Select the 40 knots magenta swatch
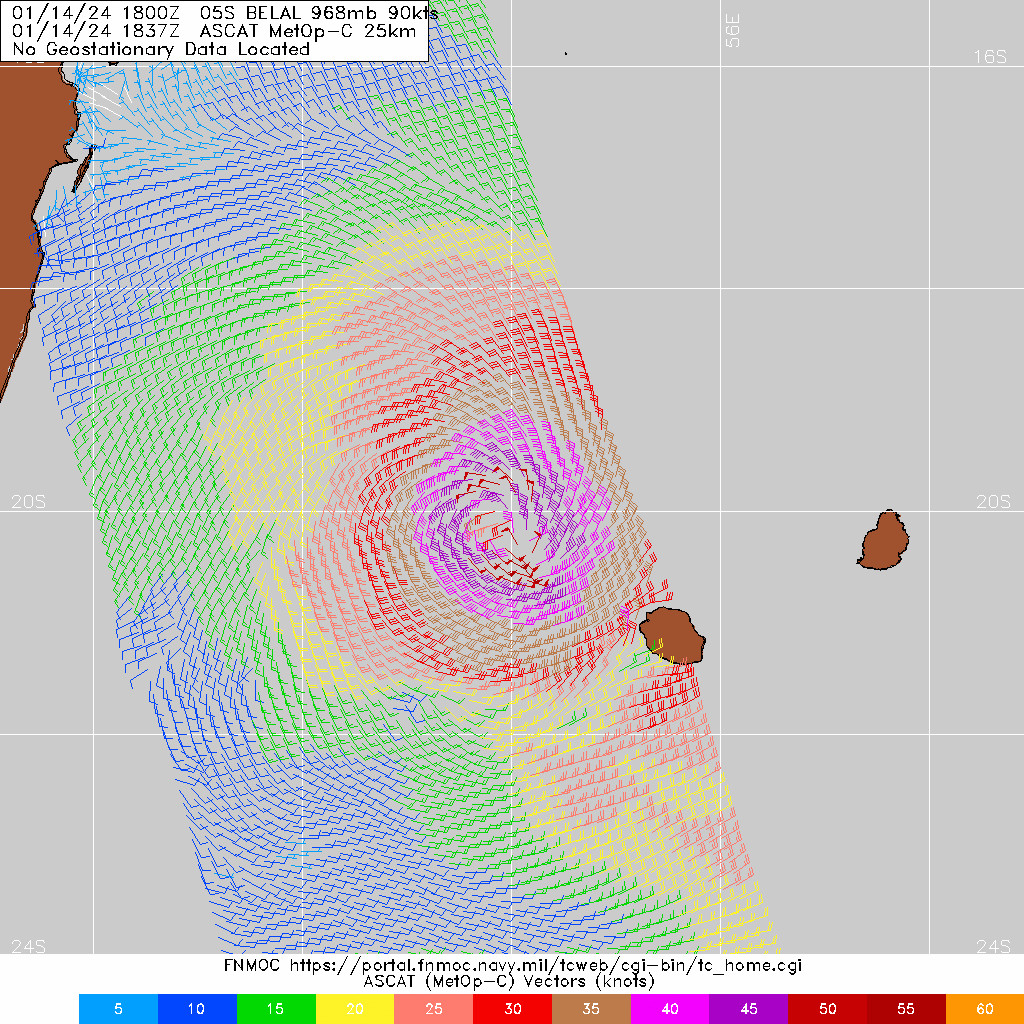 pyautogui.click(x=670, y=1008)
